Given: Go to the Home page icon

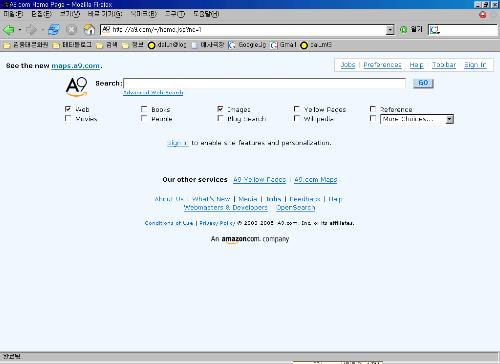Looking at the screenshot, I should 89,30.
